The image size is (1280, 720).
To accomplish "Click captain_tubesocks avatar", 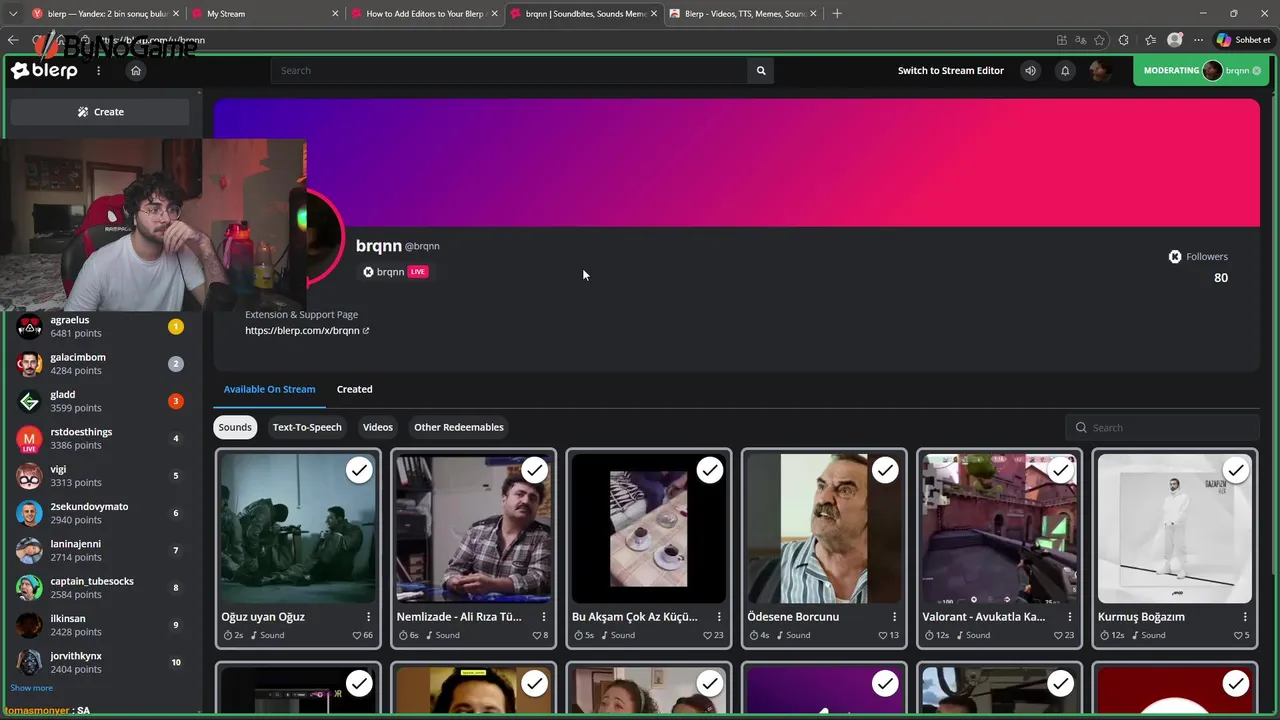I will point(29,588).
